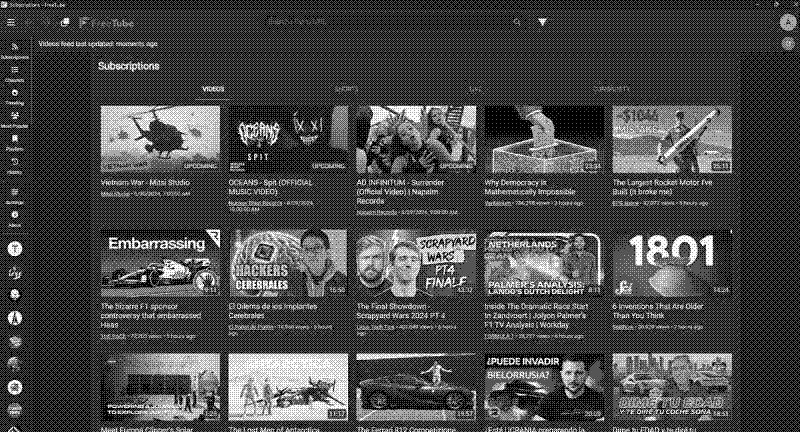Refresh the subscriptions feed
This screenshot has height=432, width=800.
click(788, 44)
